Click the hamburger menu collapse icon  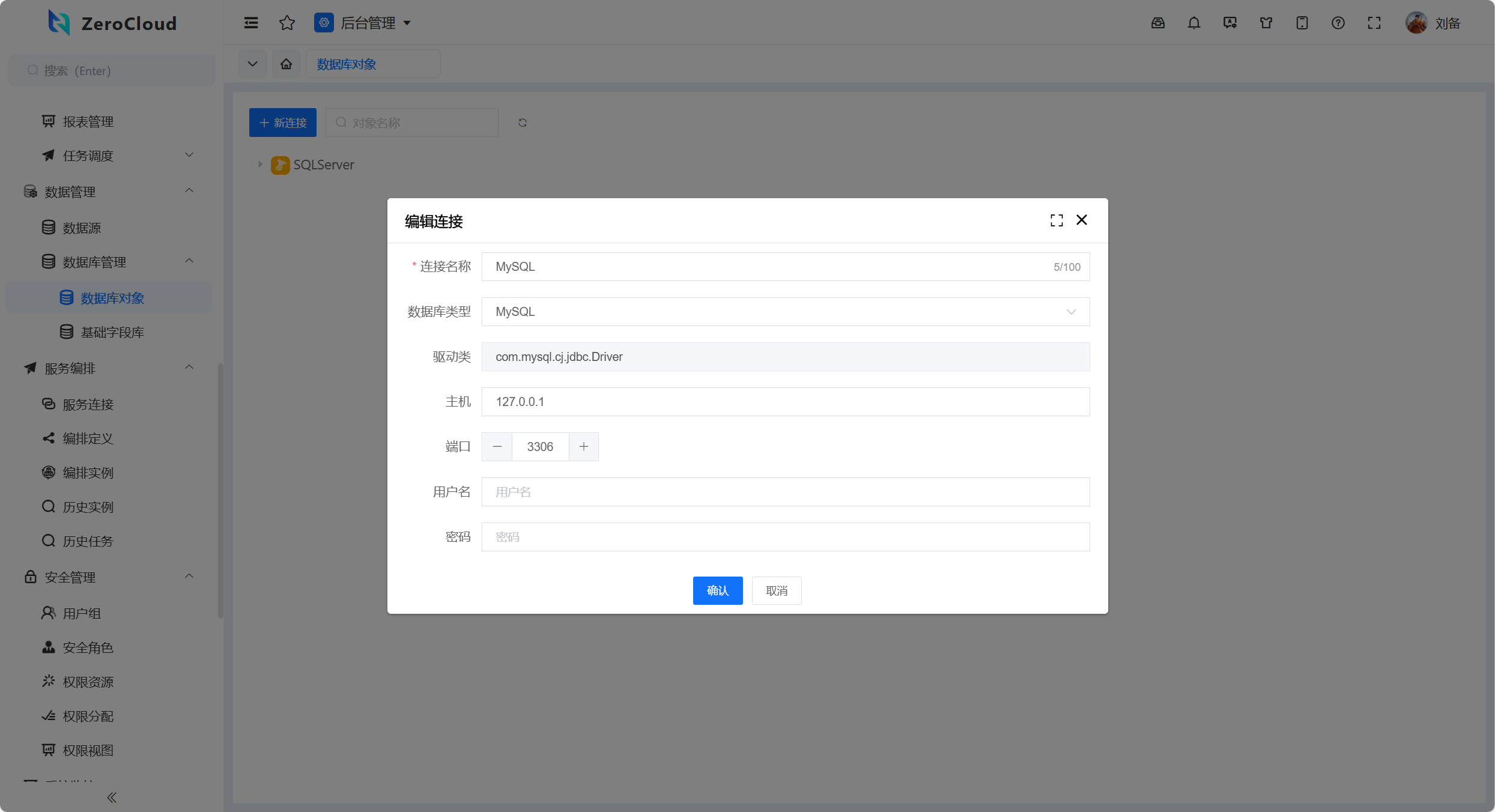pyautogui.click(x=251, y=23)
